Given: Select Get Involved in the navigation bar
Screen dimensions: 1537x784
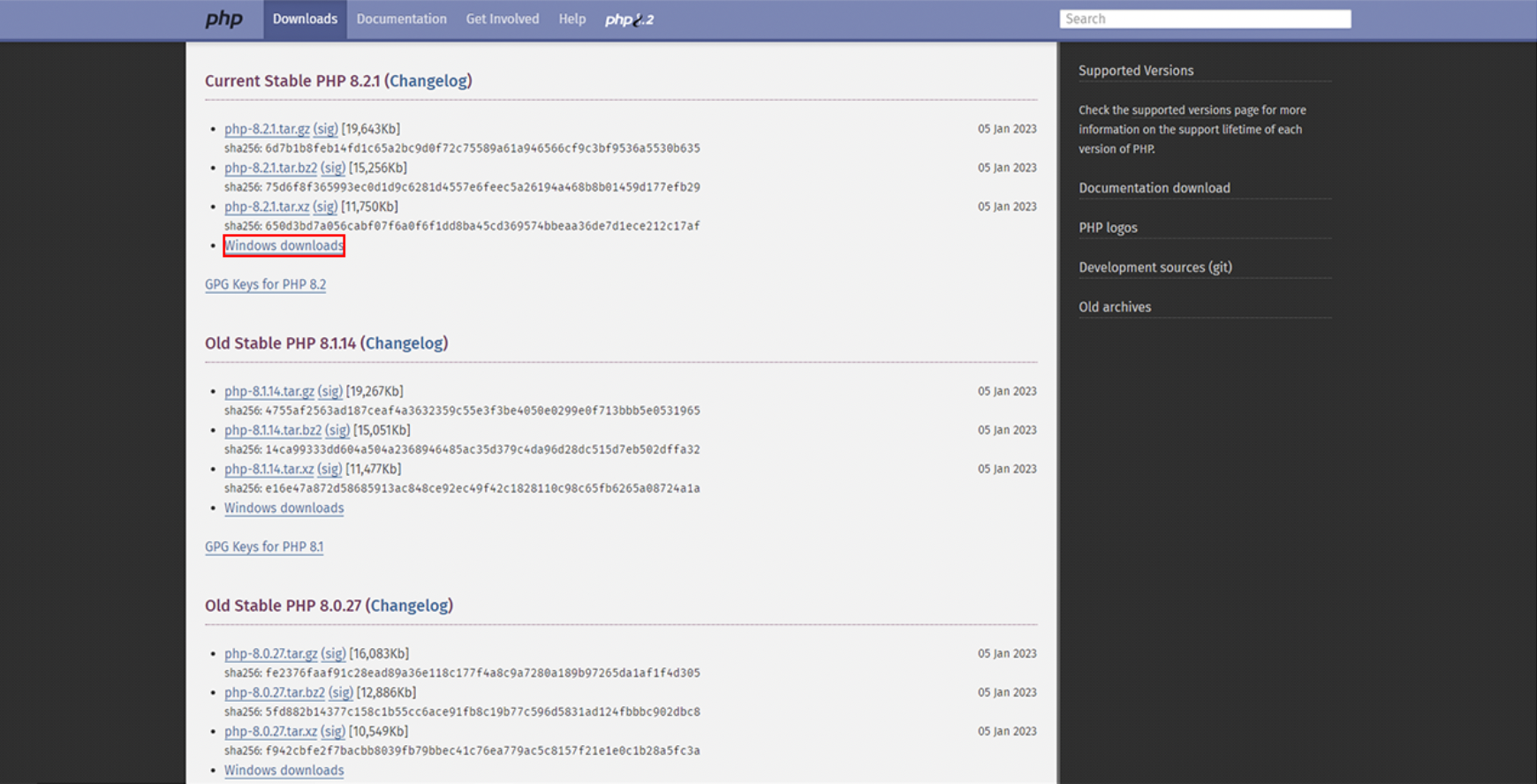Looking at the screenshot, I should 503,19.
